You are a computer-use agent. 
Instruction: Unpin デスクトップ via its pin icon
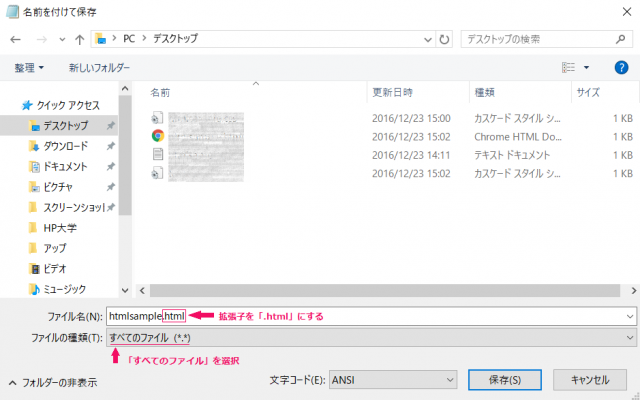(111, 126)
